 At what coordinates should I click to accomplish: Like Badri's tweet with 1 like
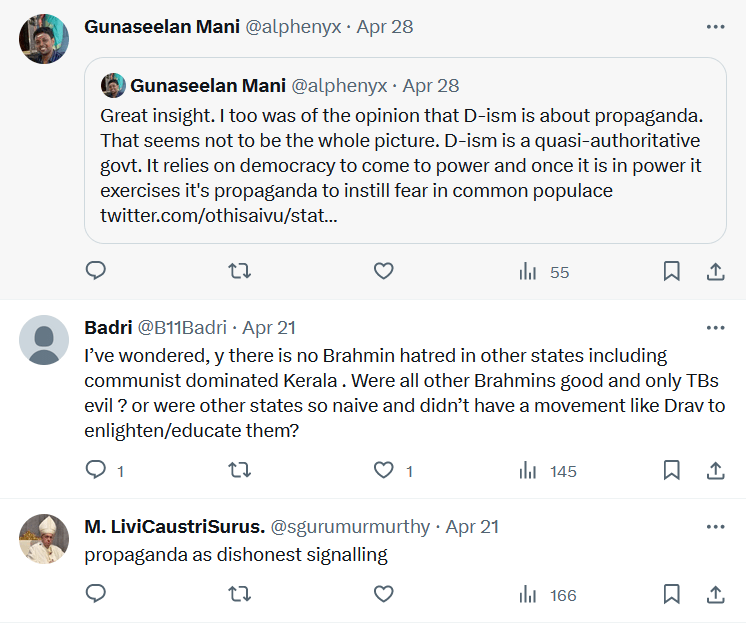click(x=383, y=470)
